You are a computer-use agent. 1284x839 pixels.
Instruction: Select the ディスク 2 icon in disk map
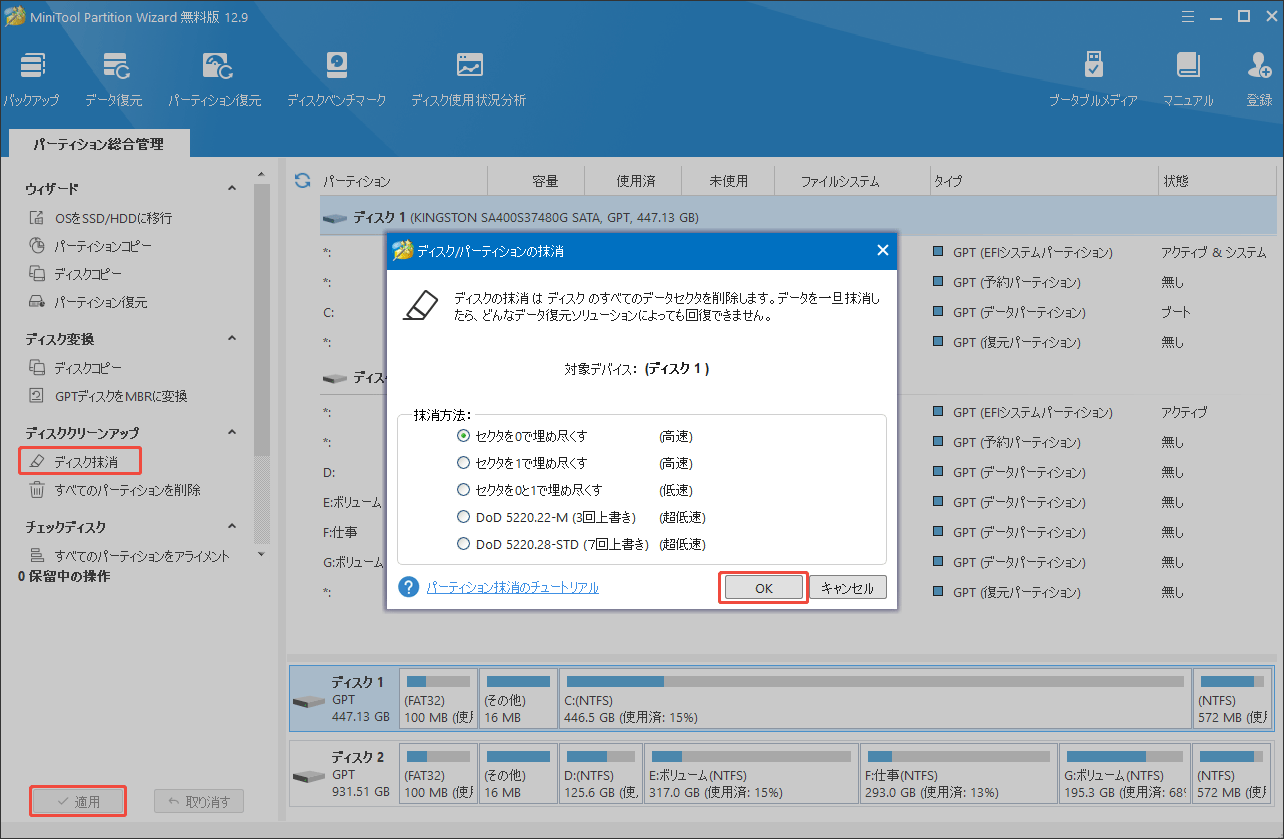point(310,777)
